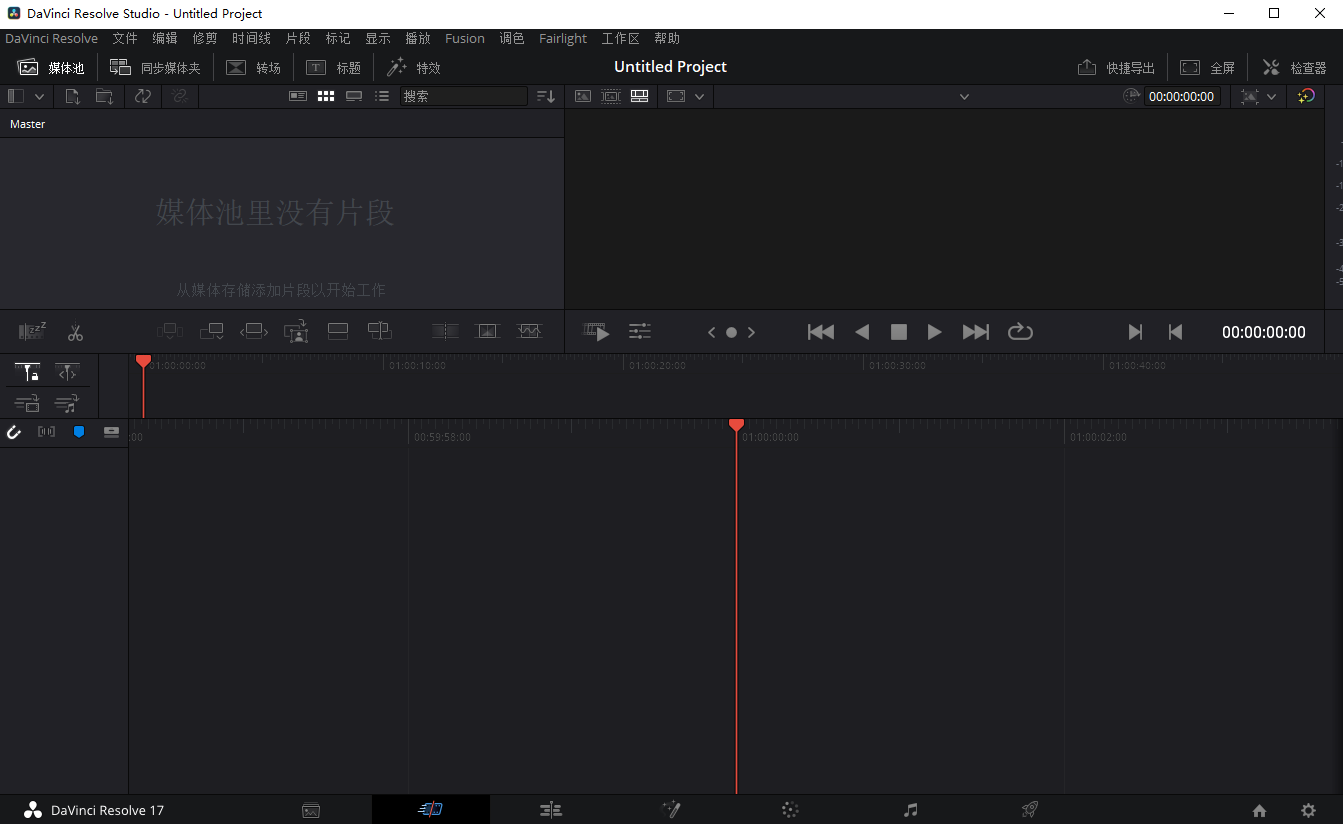The height and width of the screenshot is (824, 1343).
Task: Select source clip viewer mode icon
Action: pyautogui.click(x=583, y=96)
